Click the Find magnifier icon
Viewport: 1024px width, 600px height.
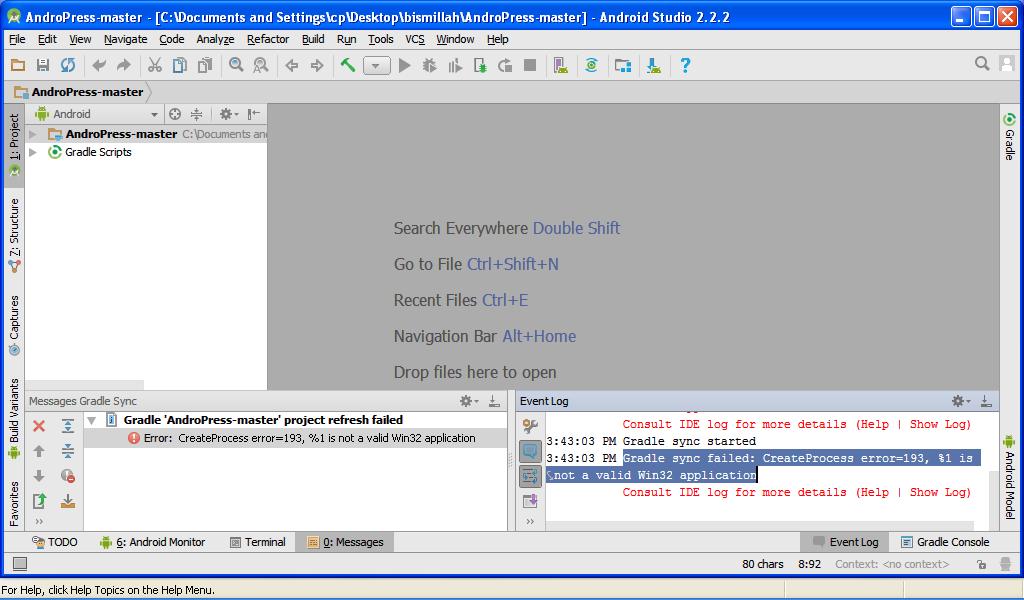[x=236, y=65]
